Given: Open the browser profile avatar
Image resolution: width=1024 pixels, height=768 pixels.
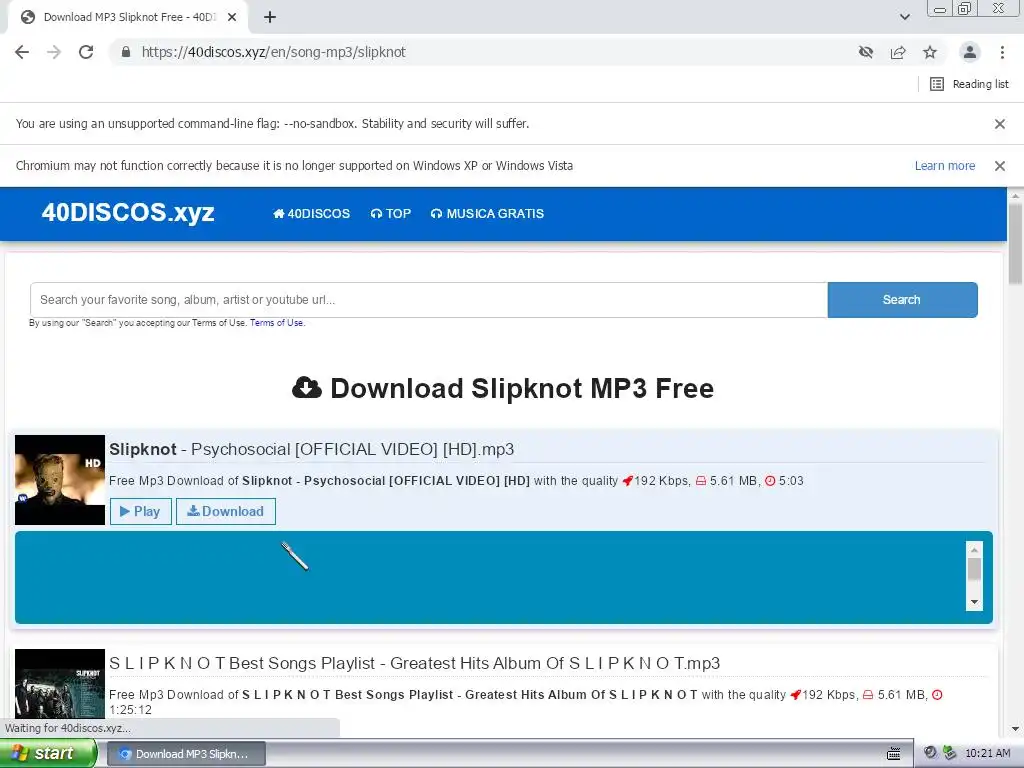Looking at the screenshot, I should 970,52.
